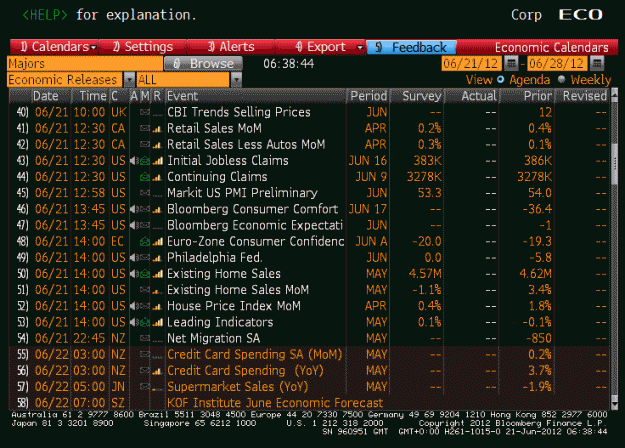The image size is (625, 448).
Task: Open calendar picker for end date 06/28/12
Action: [597, 63]
